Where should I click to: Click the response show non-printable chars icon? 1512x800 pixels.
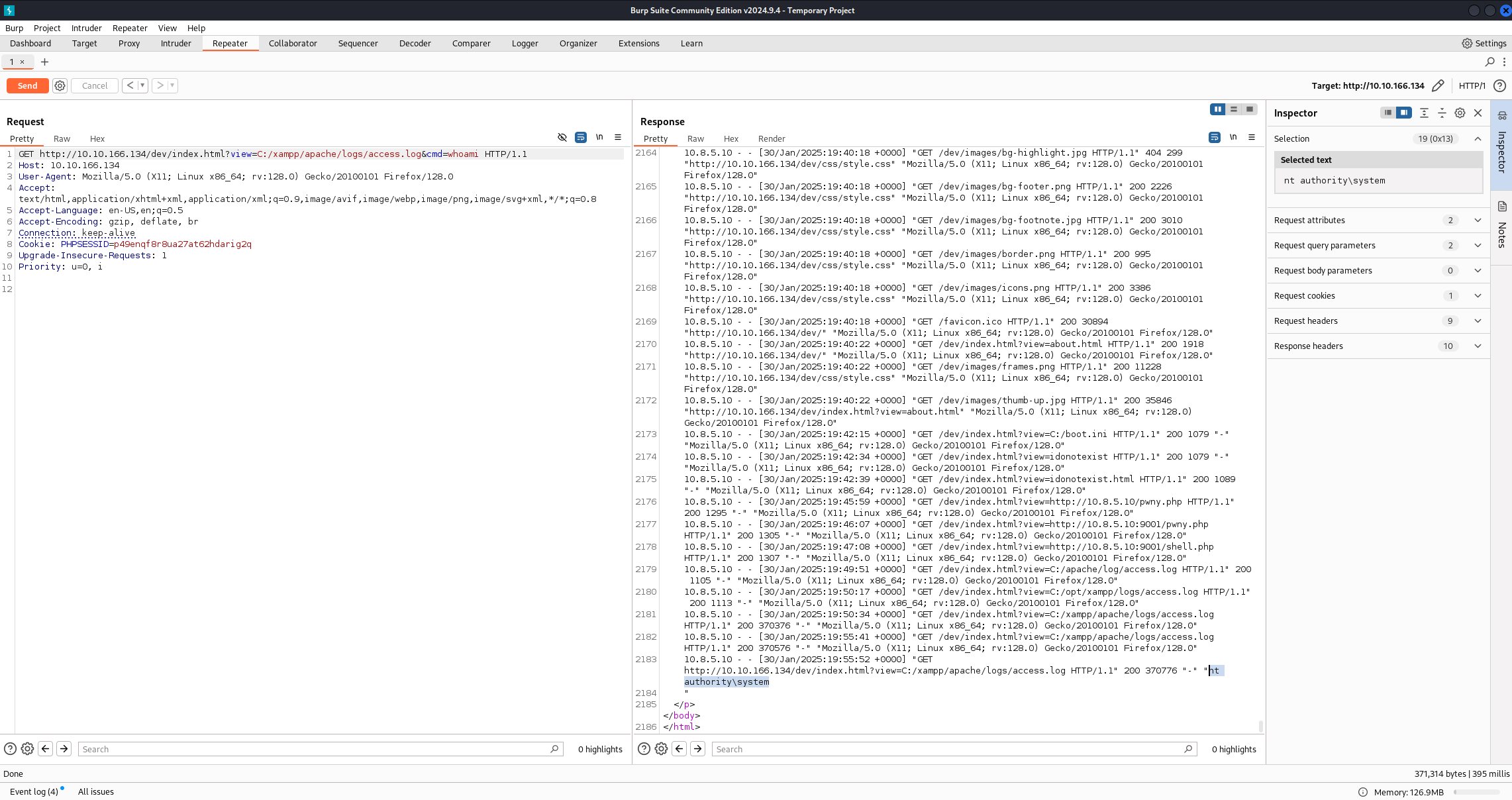pos(1233,137)
